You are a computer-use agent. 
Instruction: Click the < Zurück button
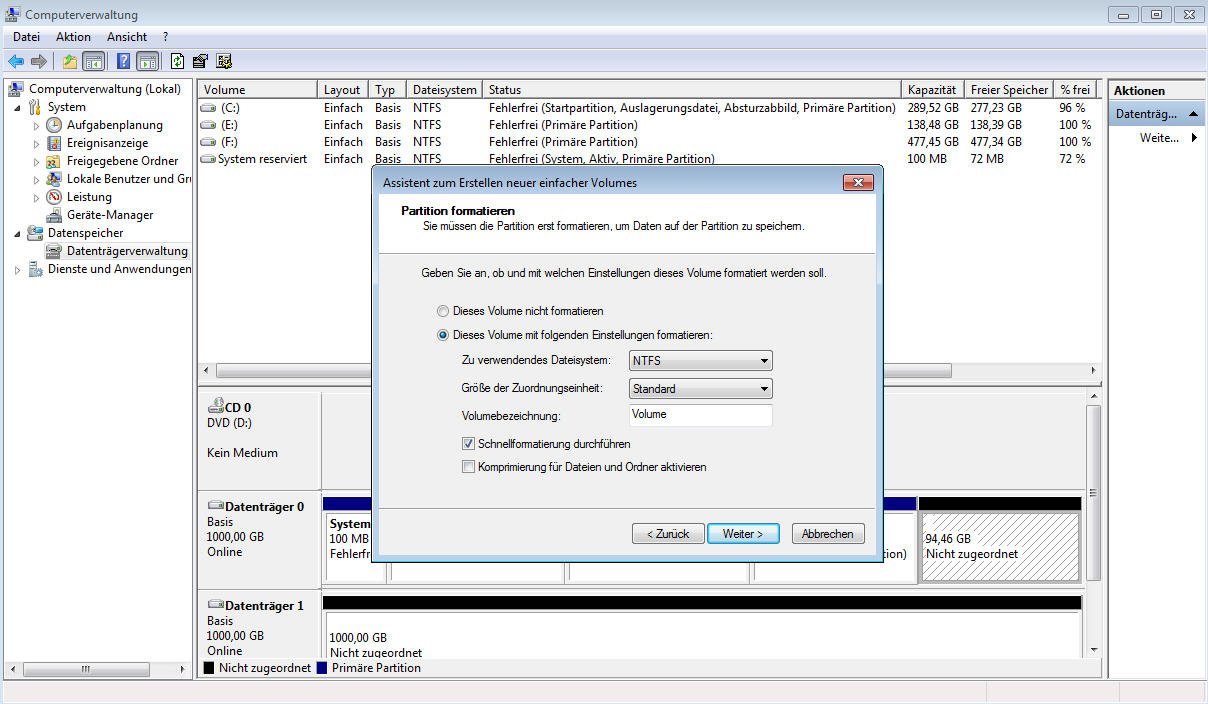(668, 534)
